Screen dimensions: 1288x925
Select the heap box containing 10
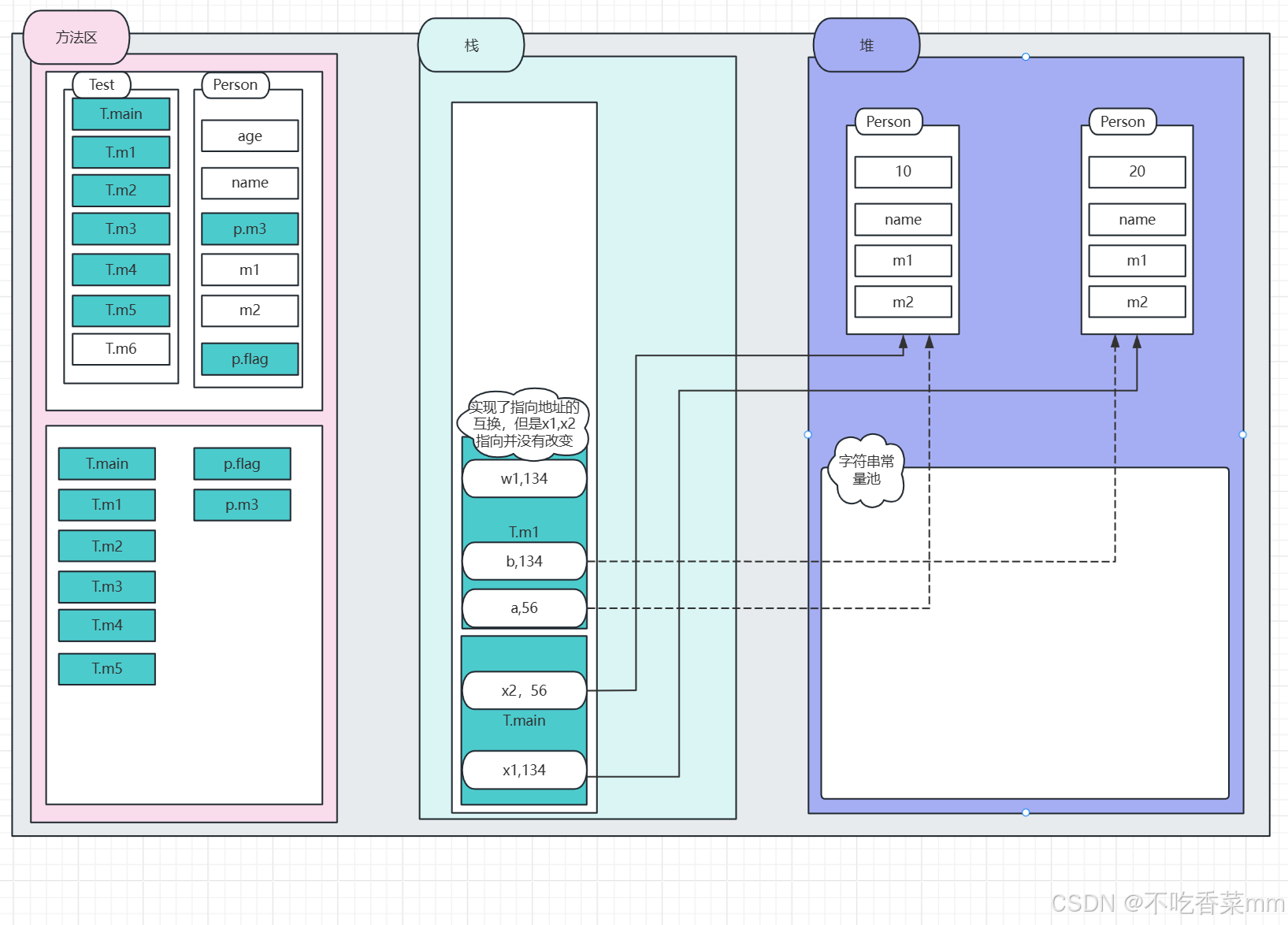click(904, 172)
